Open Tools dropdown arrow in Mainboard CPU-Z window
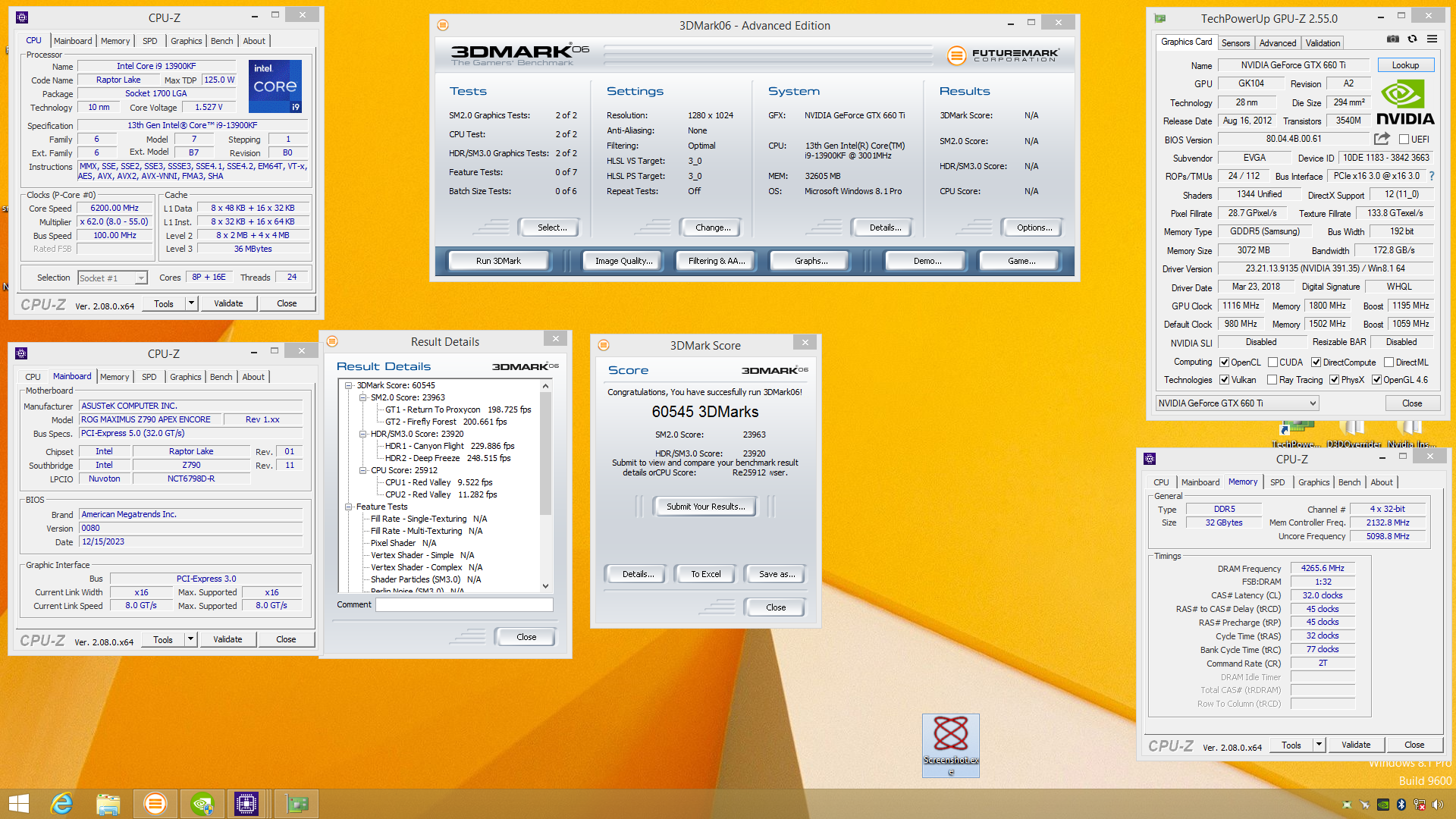This screenshot has width=1456, height=819. pyautogui.click(x=190, y=639)
